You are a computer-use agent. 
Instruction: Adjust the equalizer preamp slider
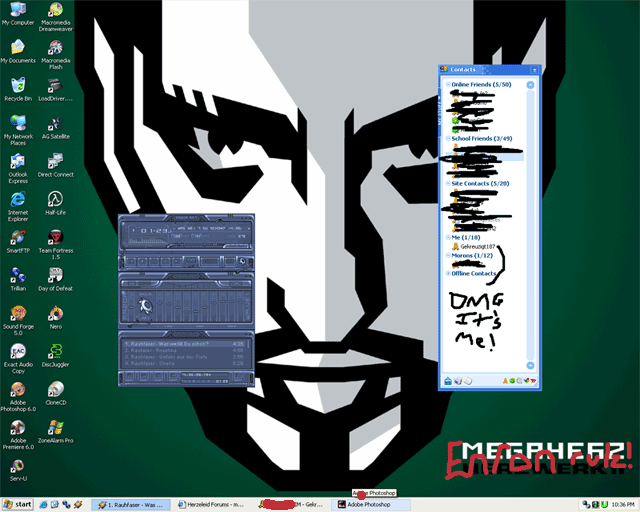tap(131, 306)
